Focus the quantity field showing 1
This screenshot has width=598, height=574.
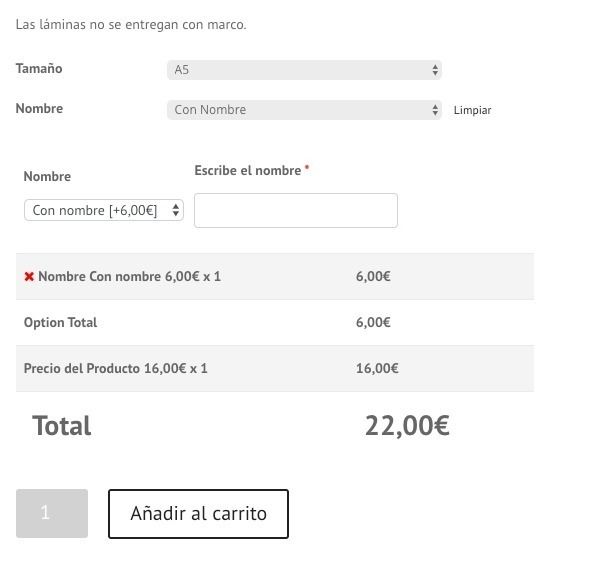pyautogui.click(x=52, y=513)
